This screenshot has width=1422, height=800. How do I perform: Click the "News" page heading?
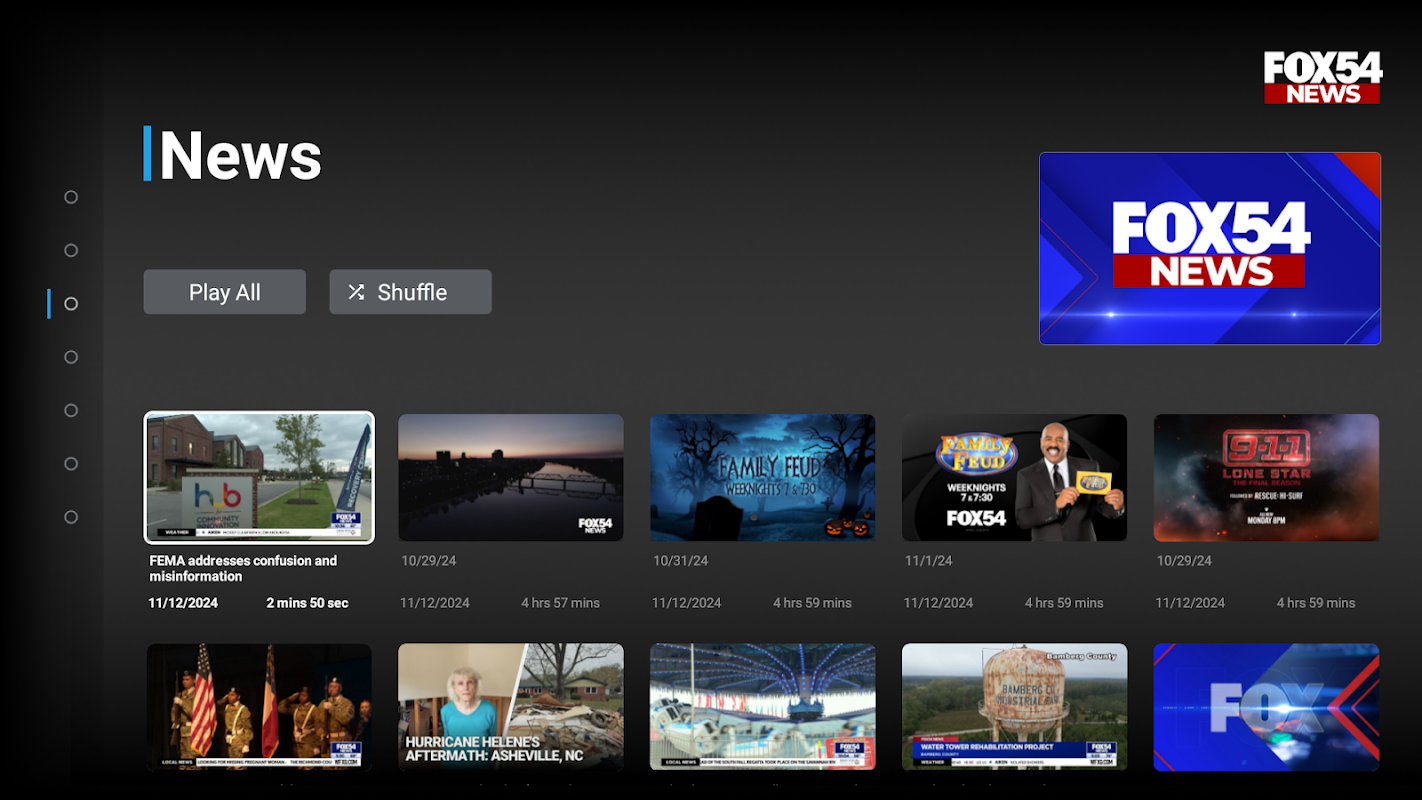point(240,155)
